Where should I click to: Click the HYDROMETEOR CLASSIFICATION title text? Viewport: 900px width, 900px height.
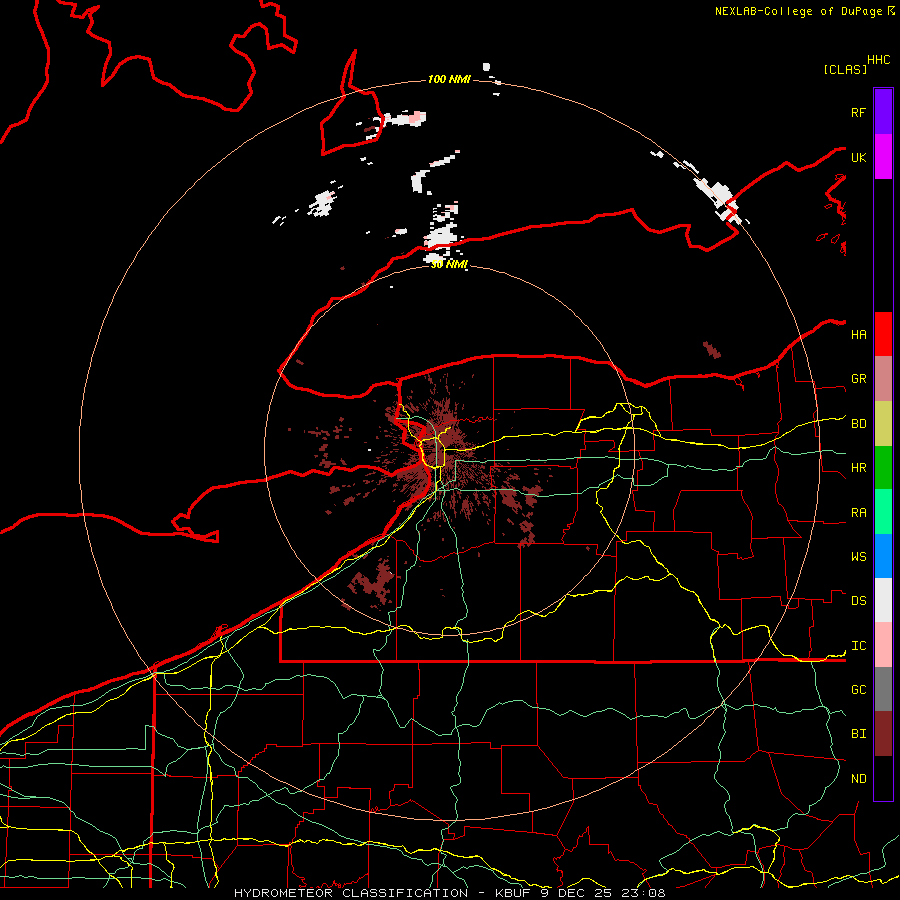point(351,893)
